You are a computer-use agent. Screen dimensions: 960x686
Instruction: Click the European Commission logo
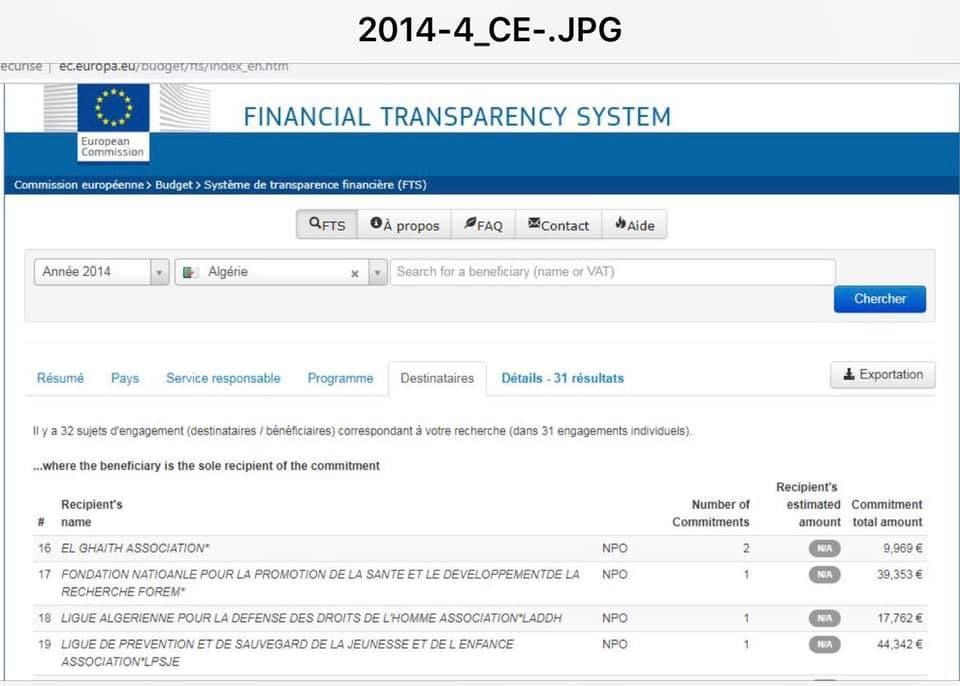coord(113,122)
